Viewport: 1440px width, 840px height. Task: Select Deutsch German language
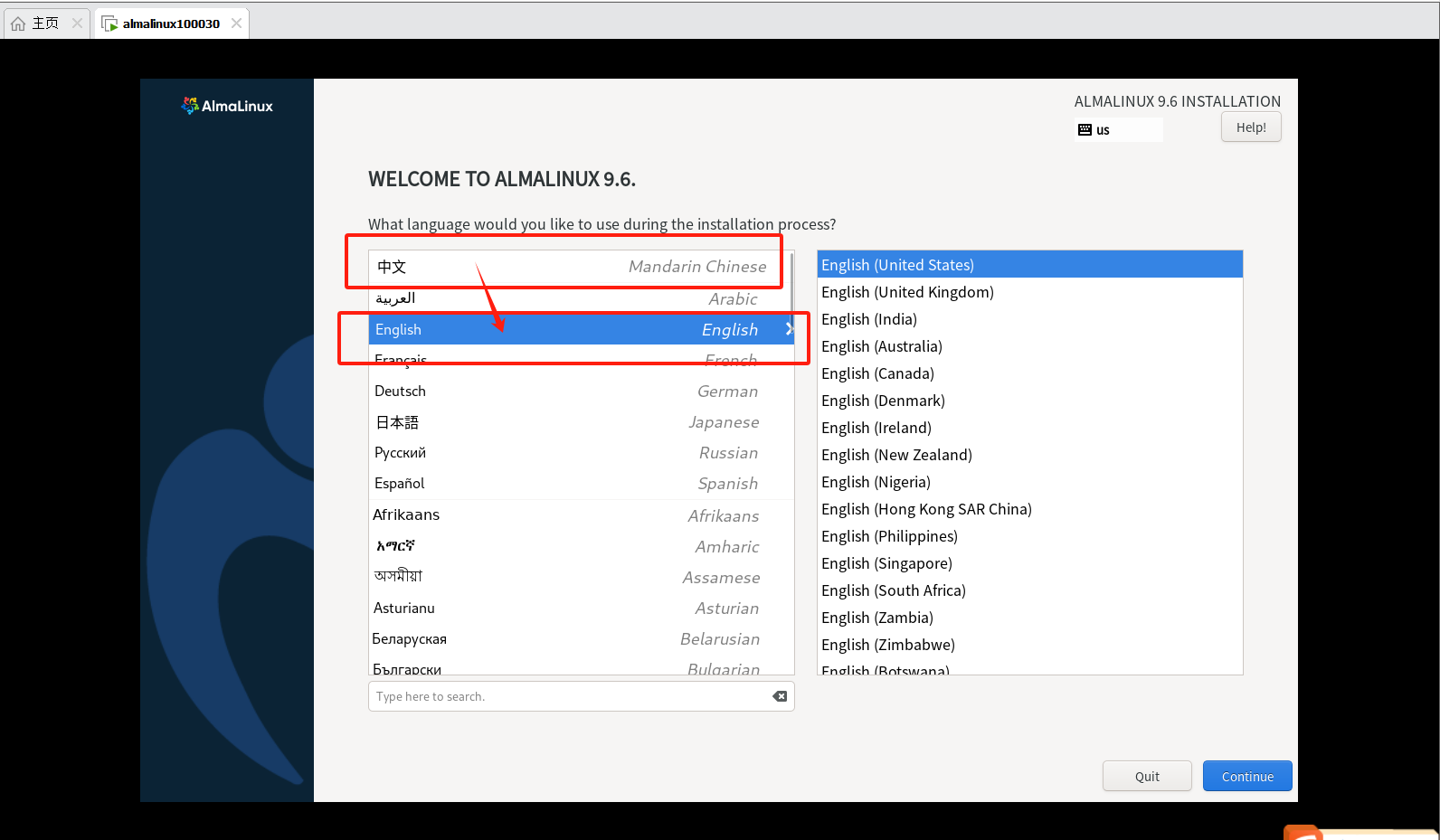pos(580,391)
